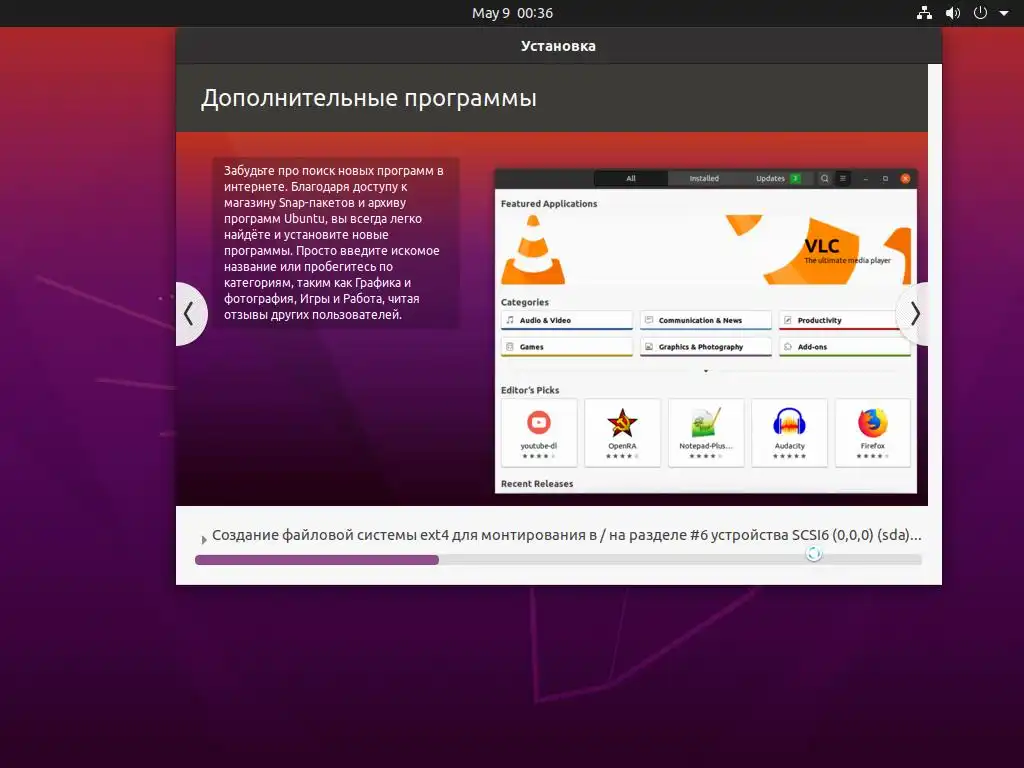
Task: Open the Graphics & Photography category
Action: [706, 347]
